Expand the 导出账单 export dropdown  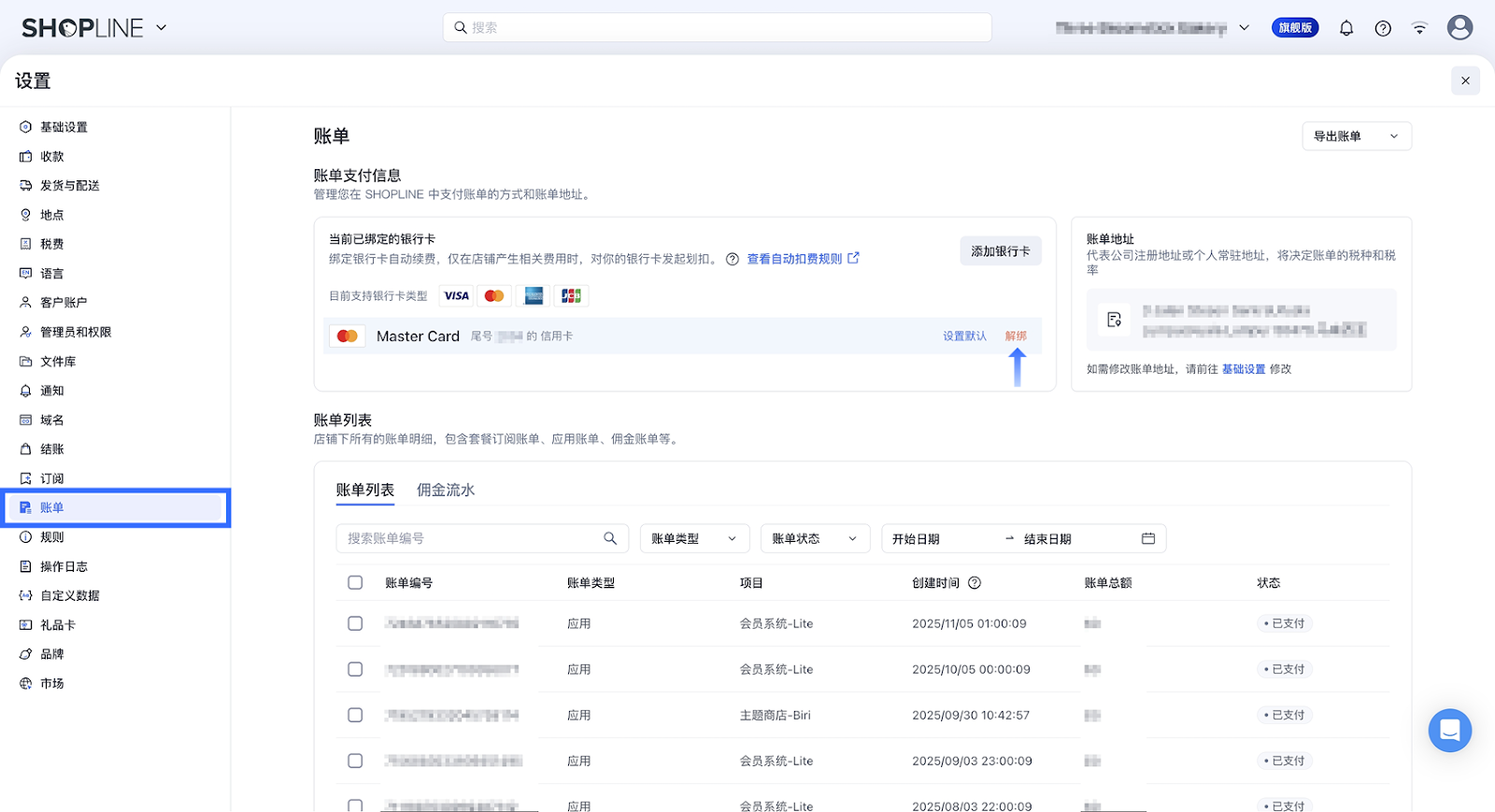(x=1356, y=136)
